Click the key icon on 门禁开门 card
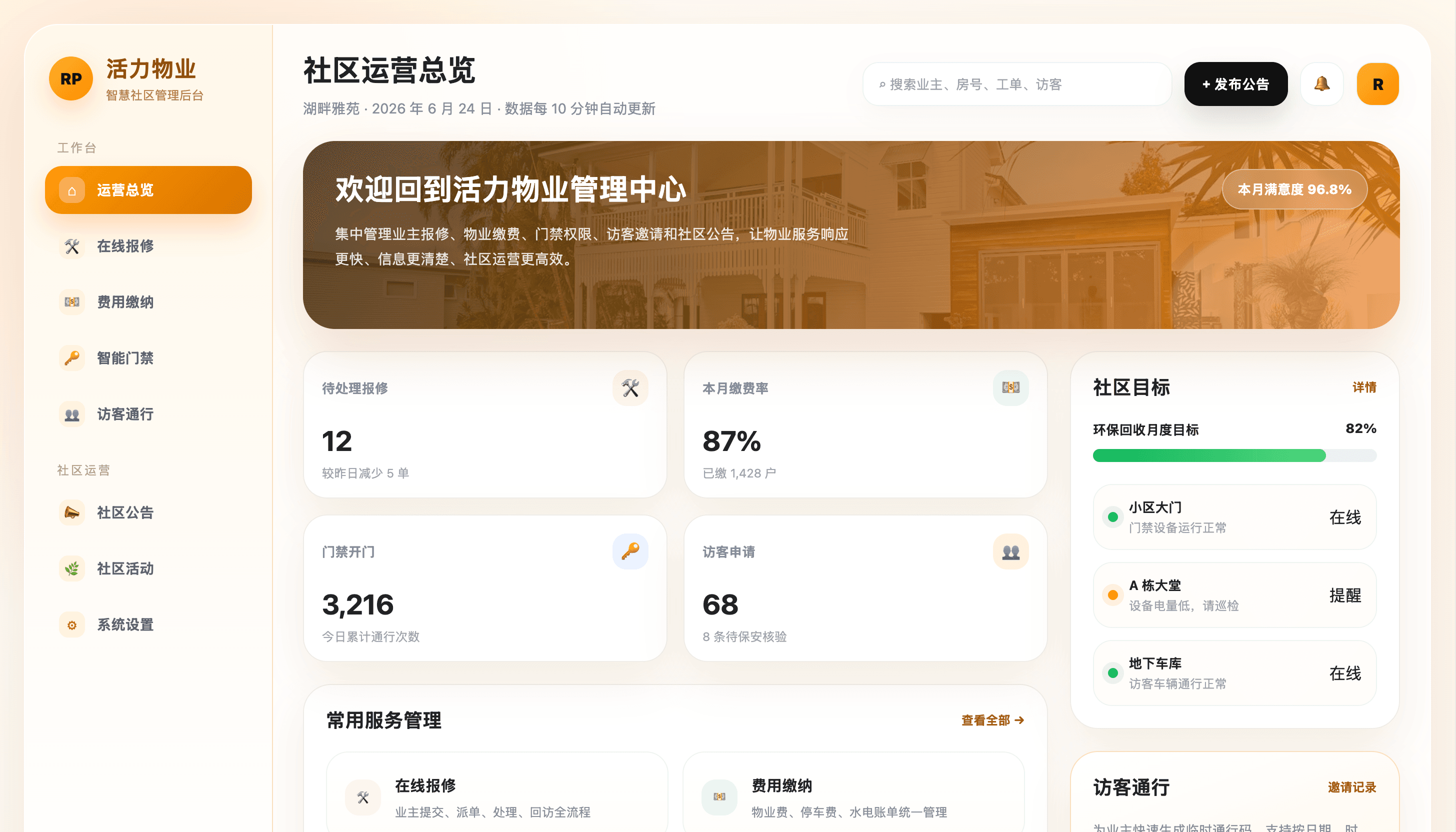This screenshot has width=1456, height=832. [x=630, y=551]
